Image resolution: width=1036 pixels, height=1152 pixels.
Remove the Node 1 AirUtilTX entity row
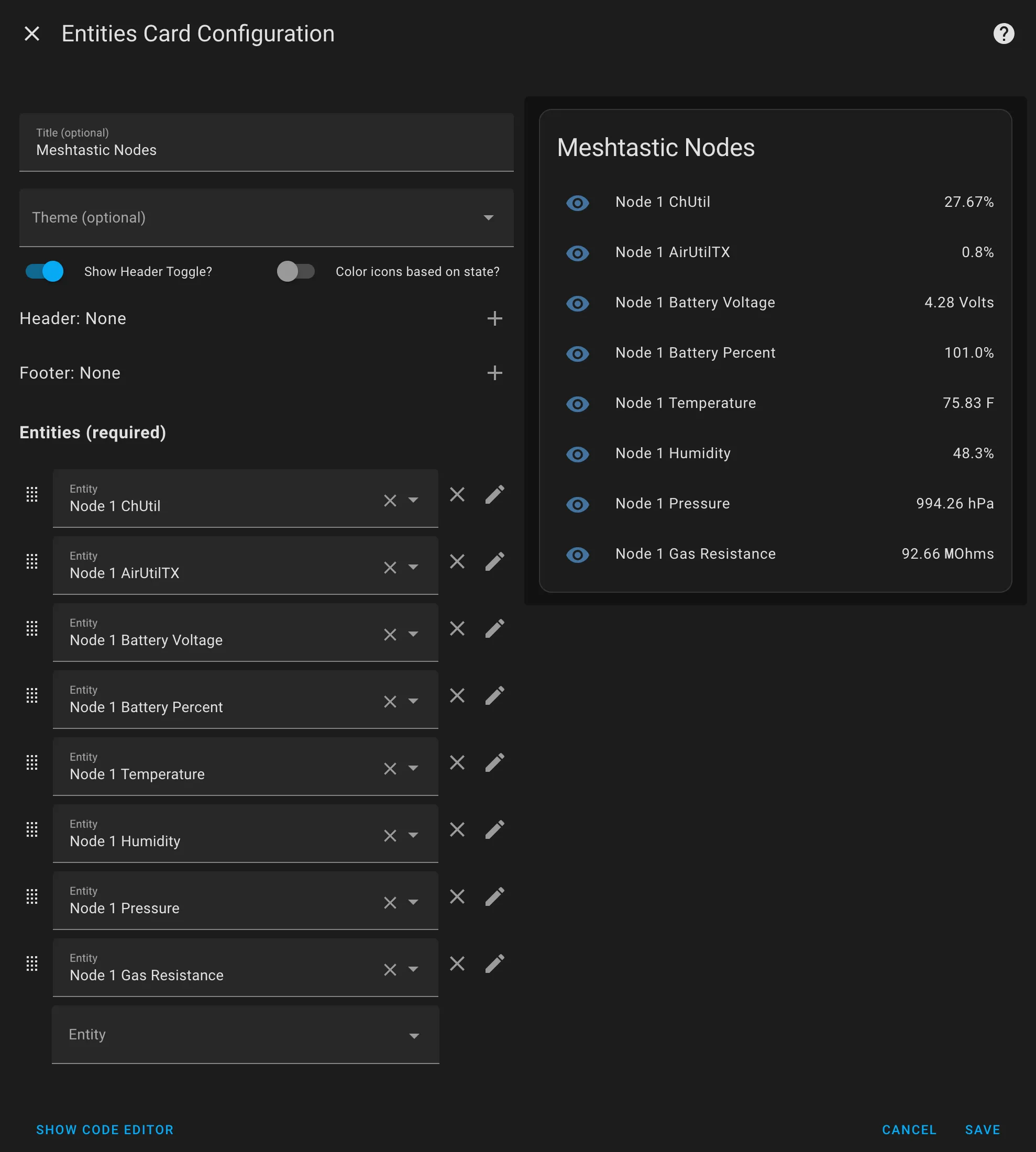pyautogui.click(x=457, y=562)
